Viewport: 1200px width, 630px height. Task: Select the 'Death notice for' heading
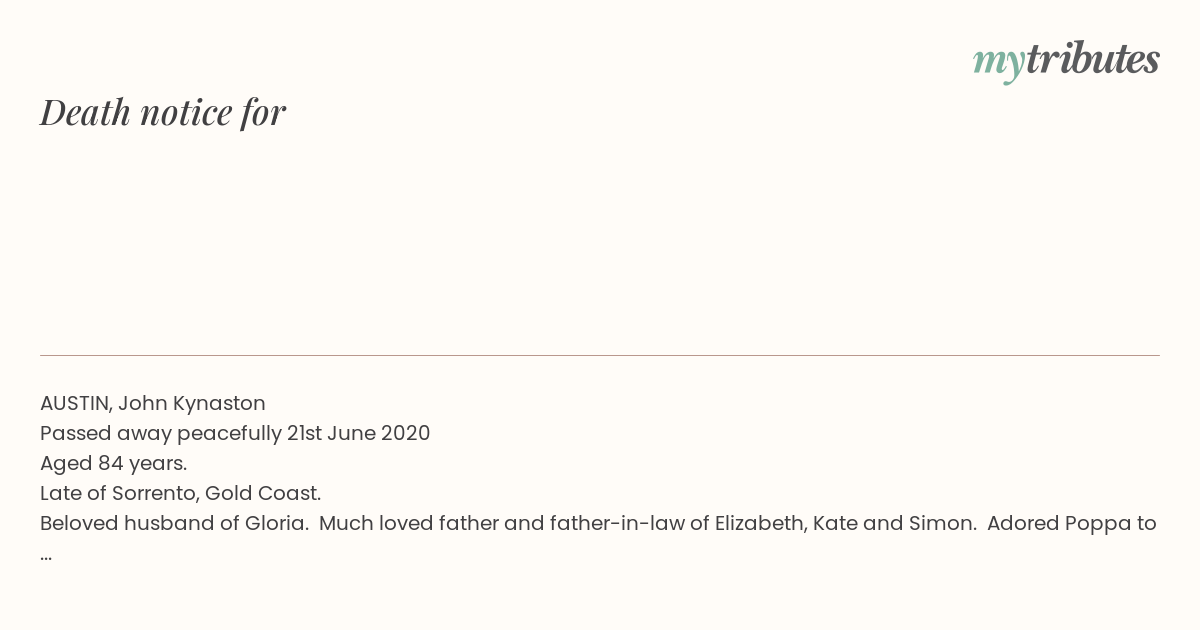pos(163,113)
